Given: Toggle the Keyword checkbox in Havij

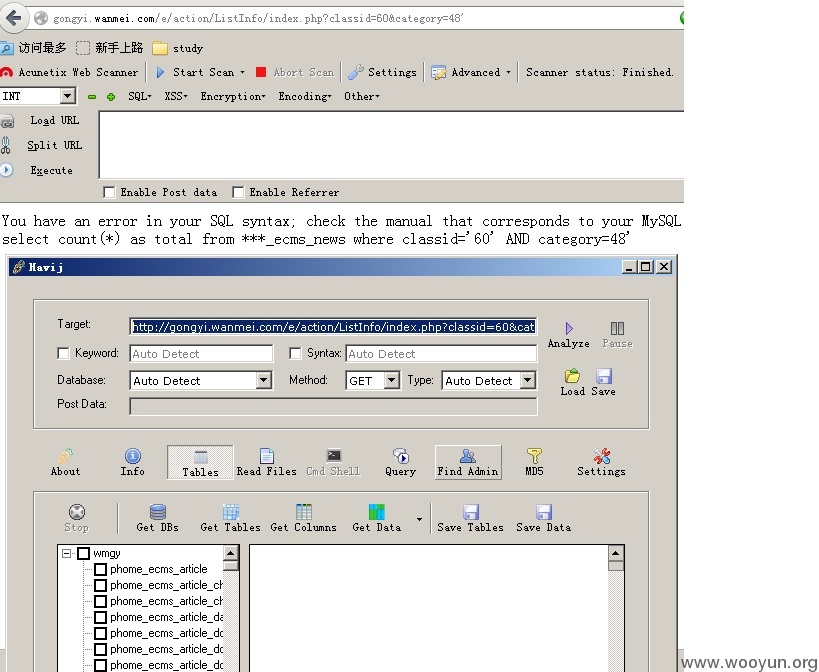Looking at the screenshot, I should 63,353.
